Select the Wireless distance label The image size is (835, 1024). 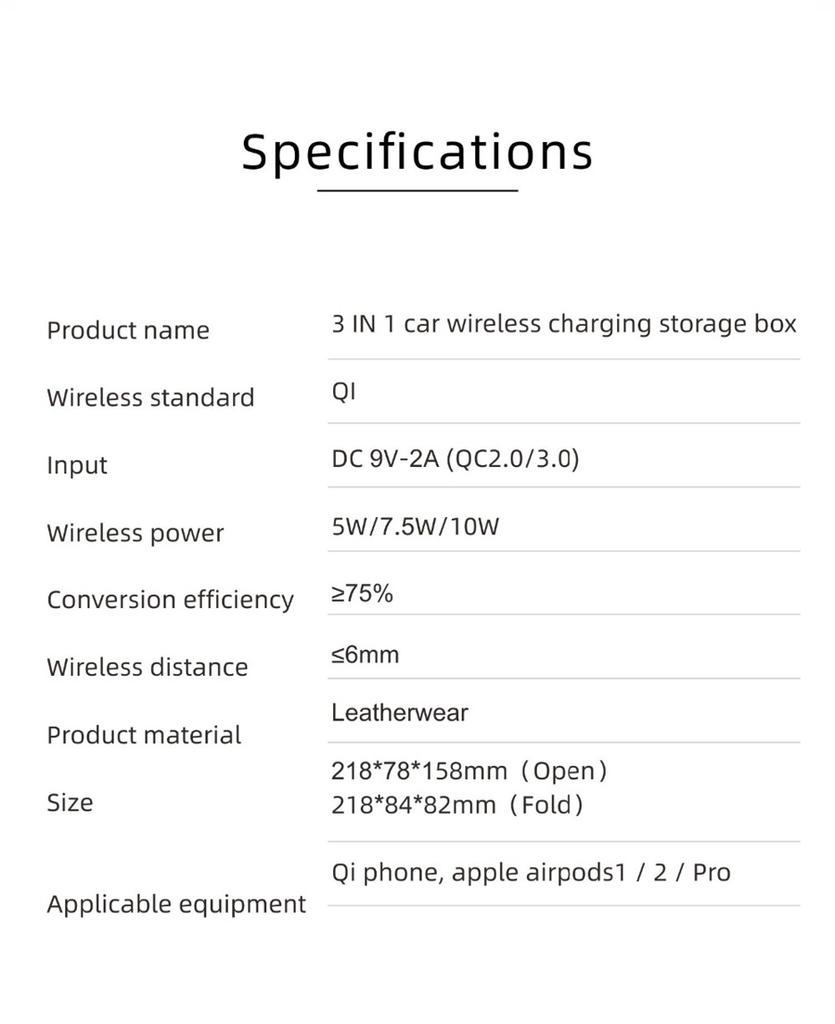[x=147, y=667]
